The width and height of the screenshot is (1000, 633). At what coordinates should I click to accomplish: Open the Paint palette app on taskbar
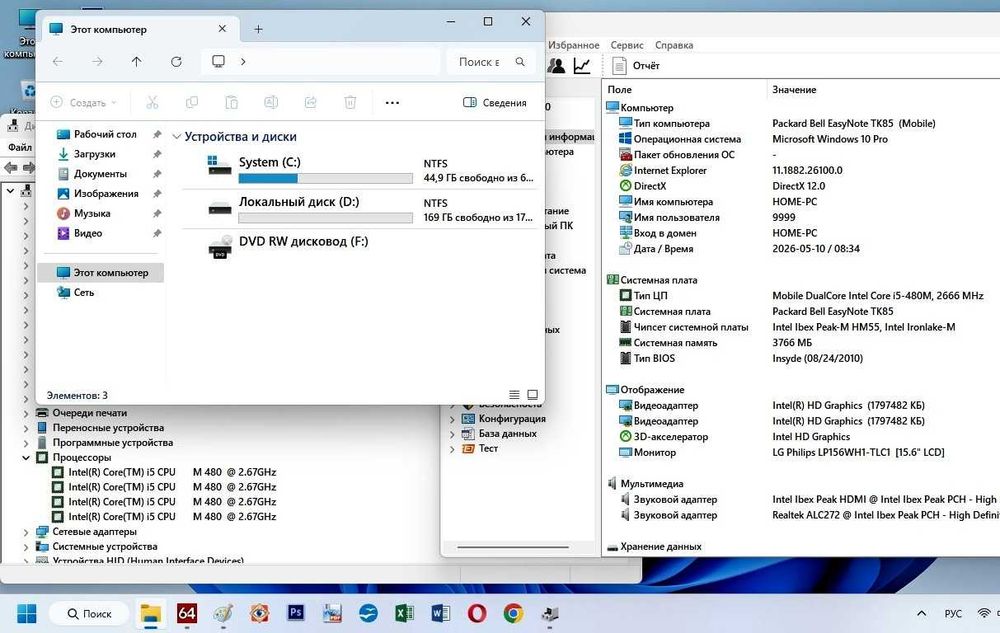tap(223, 613)
